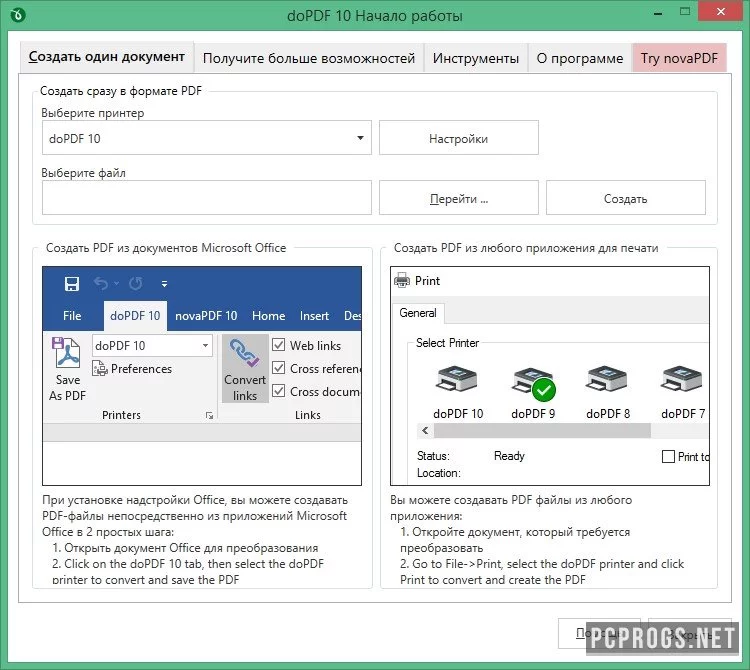Click the printer icon beside Print title
This screenshot has width=750, height=670.
[402, 281]
